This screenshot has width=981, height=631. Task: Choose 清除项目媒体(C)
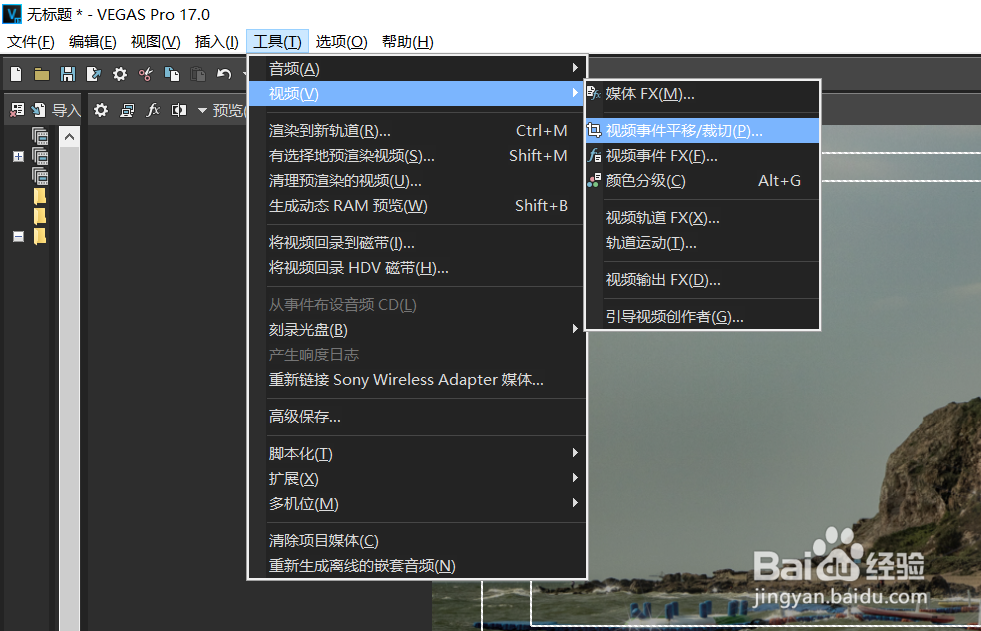pyautogui.click(x=417, y=540)
